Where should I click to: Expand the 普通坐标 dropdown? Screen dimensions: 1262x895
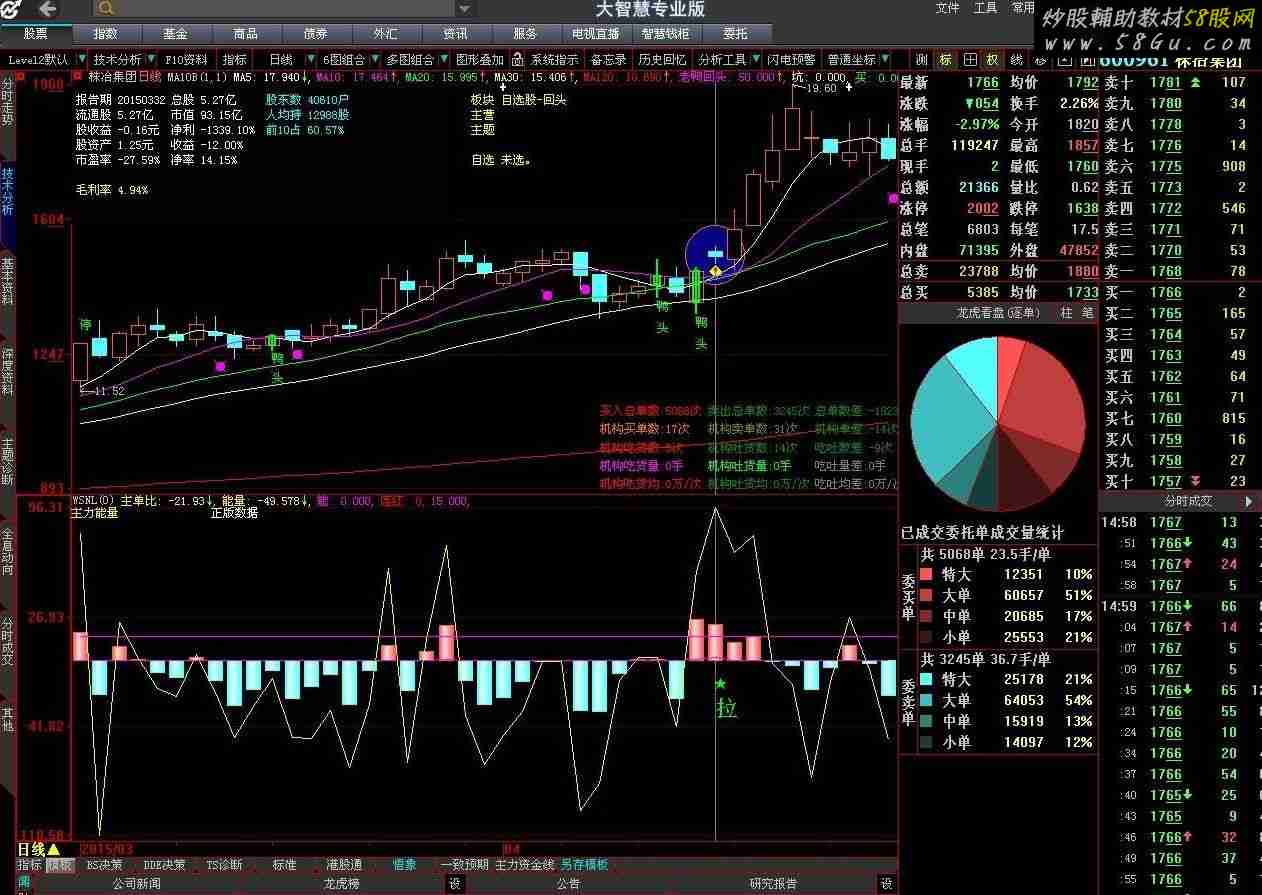pos(884,60)
